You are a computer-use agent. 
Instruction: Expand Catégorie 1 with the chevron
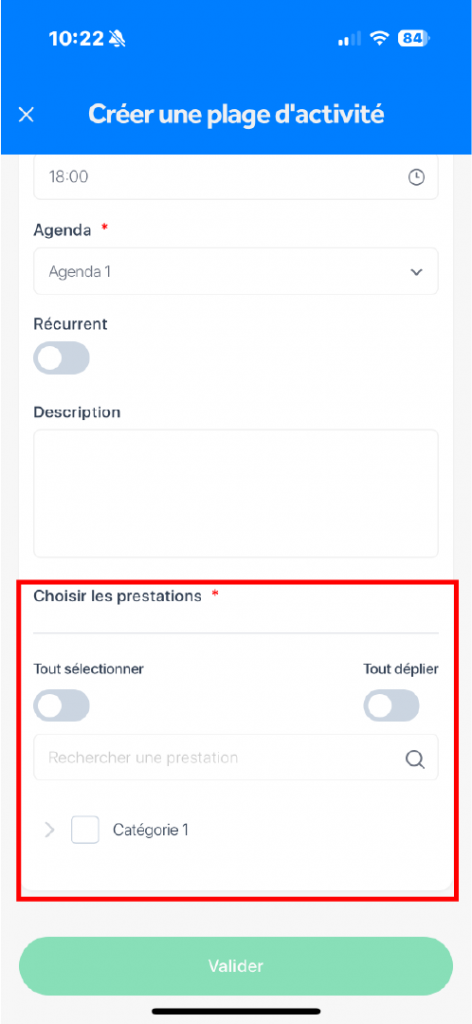tap(49, 830)
